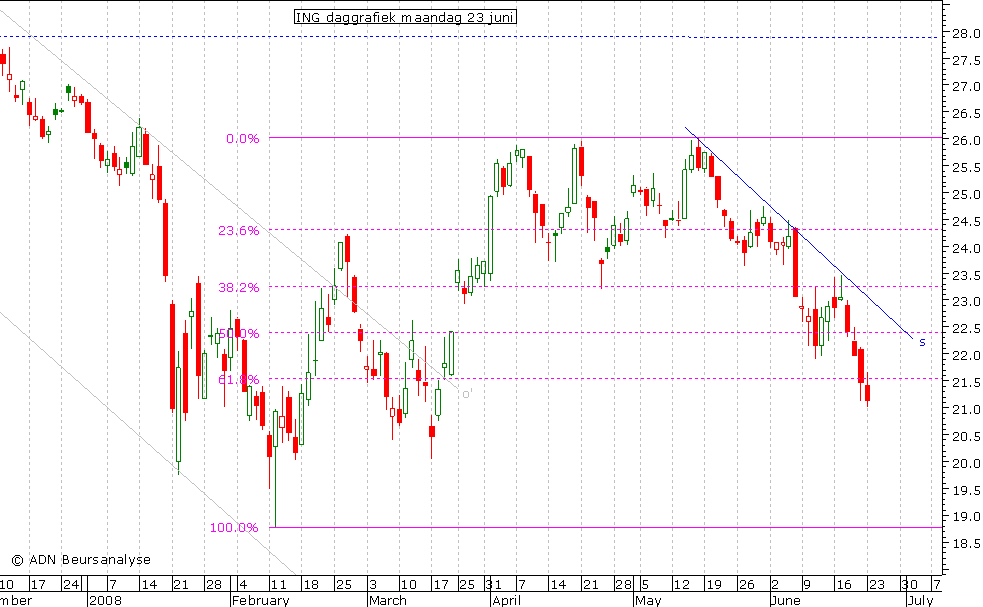Screen dimensions: 983x607
Task: Select the '25.5' price axis value
Action: coord(966,167)
